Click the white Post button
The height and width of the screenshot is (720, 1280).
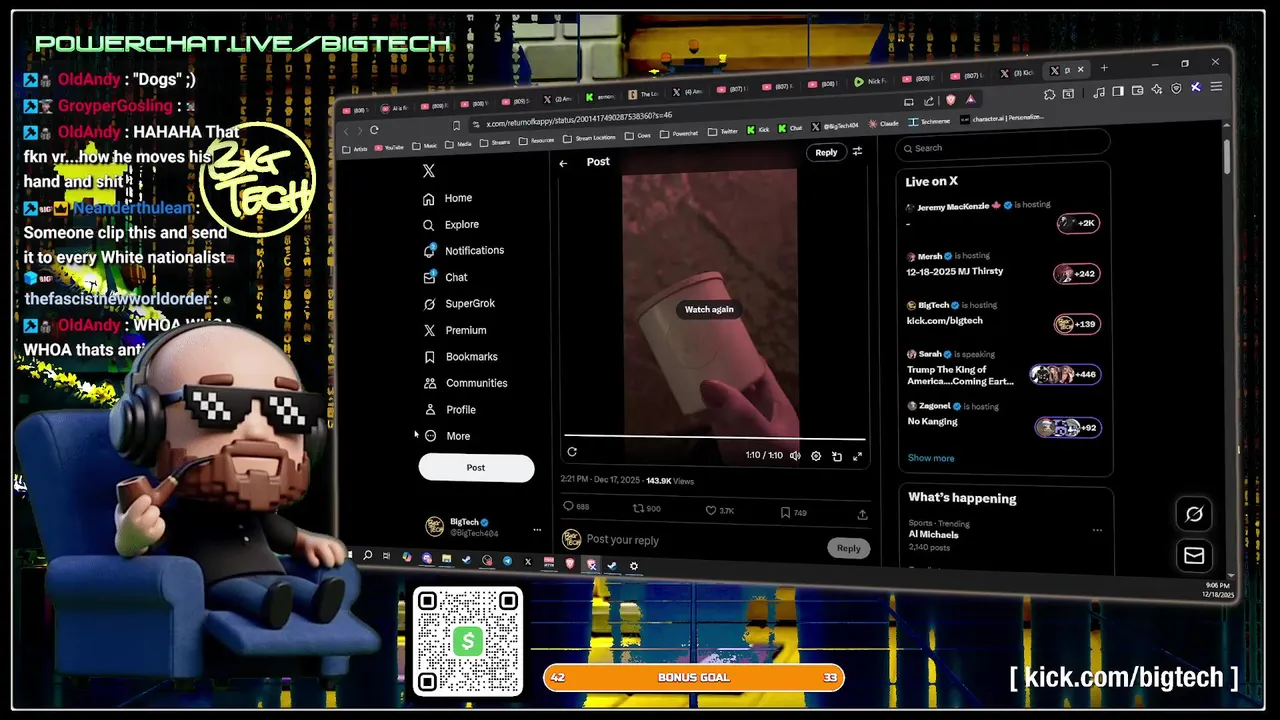point(476,467)
